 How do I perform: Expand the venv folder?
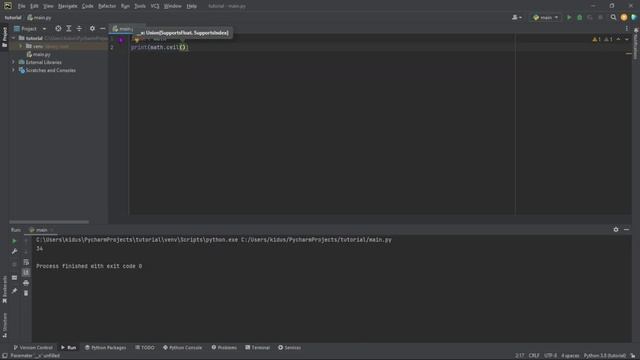tap(21, 46)
